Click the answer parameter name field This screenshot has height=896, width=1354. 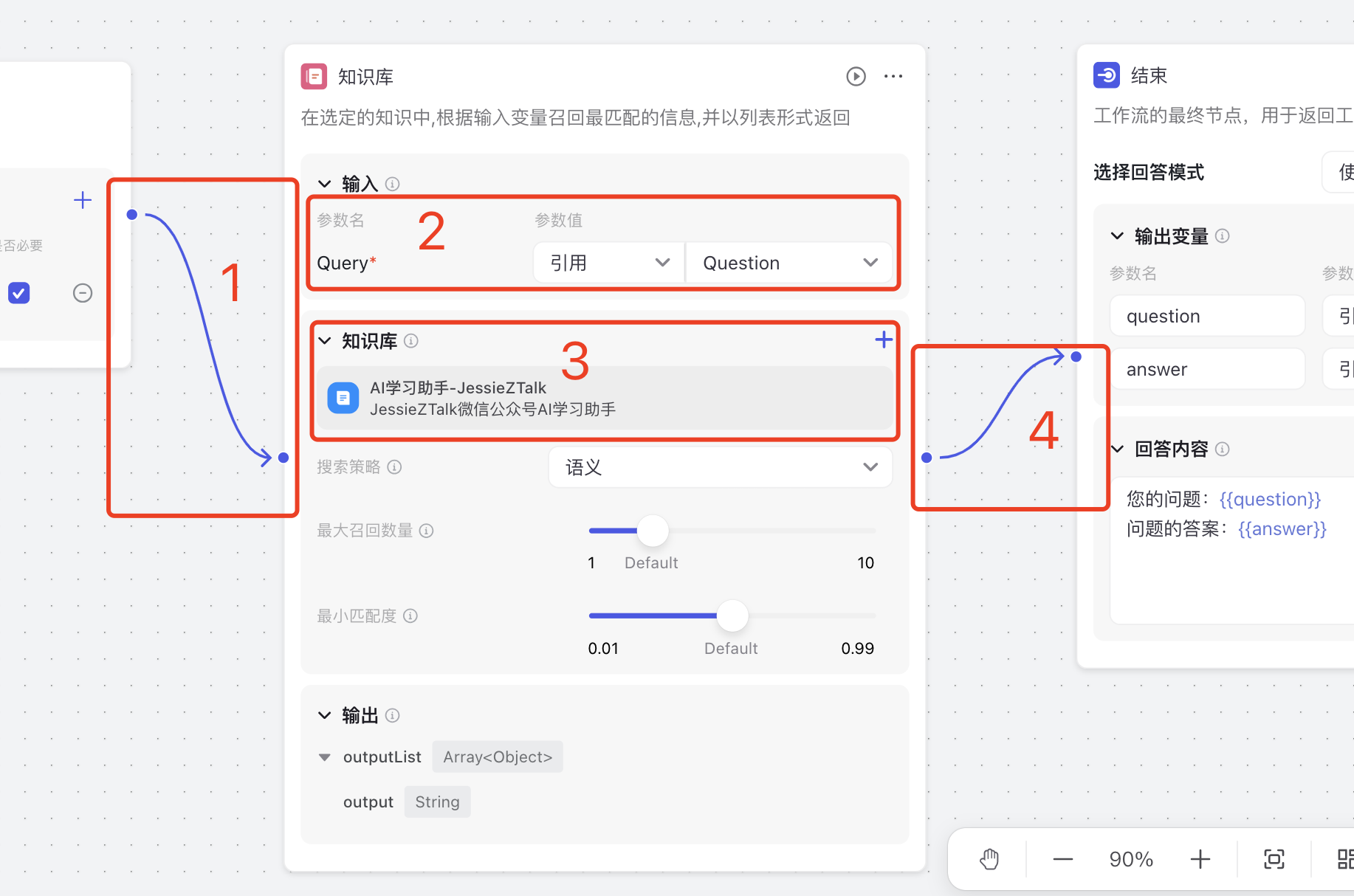(x=1207, y=369)
